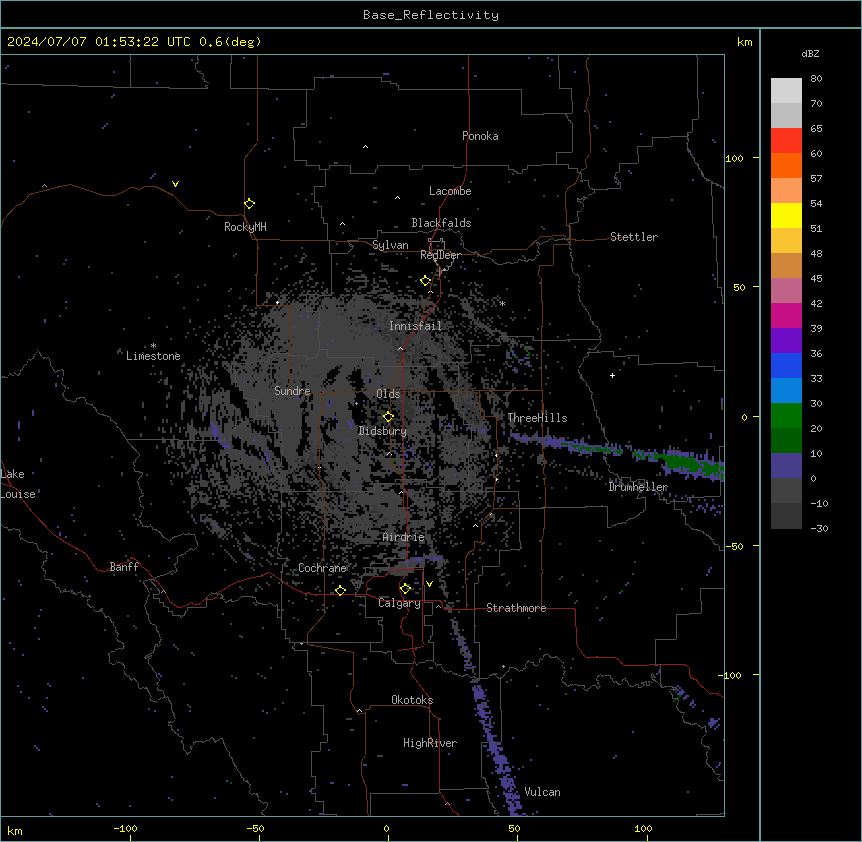The height and width of the screenshot is (842, 862).
Task: Pick the red 65-60 dBZ legend swatch
Action: [x=786, y=141]
